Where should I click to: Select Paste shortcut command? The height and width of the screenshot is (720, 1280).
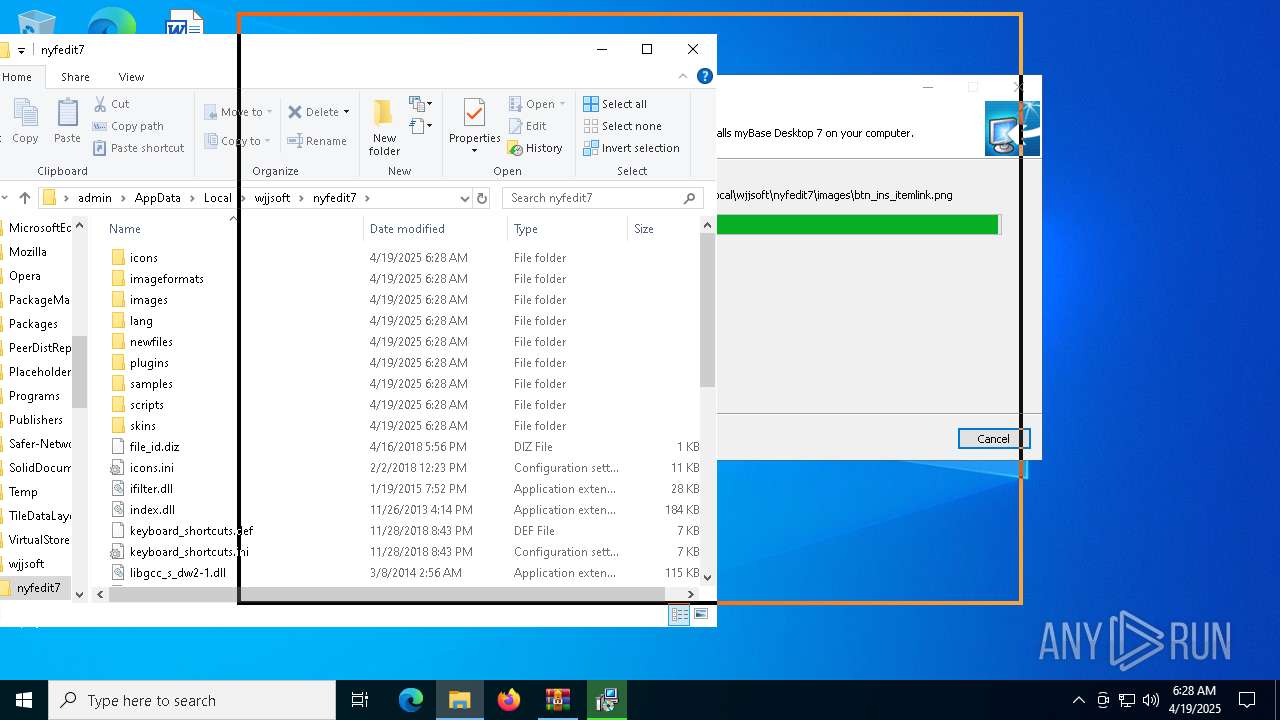[138, 148]
